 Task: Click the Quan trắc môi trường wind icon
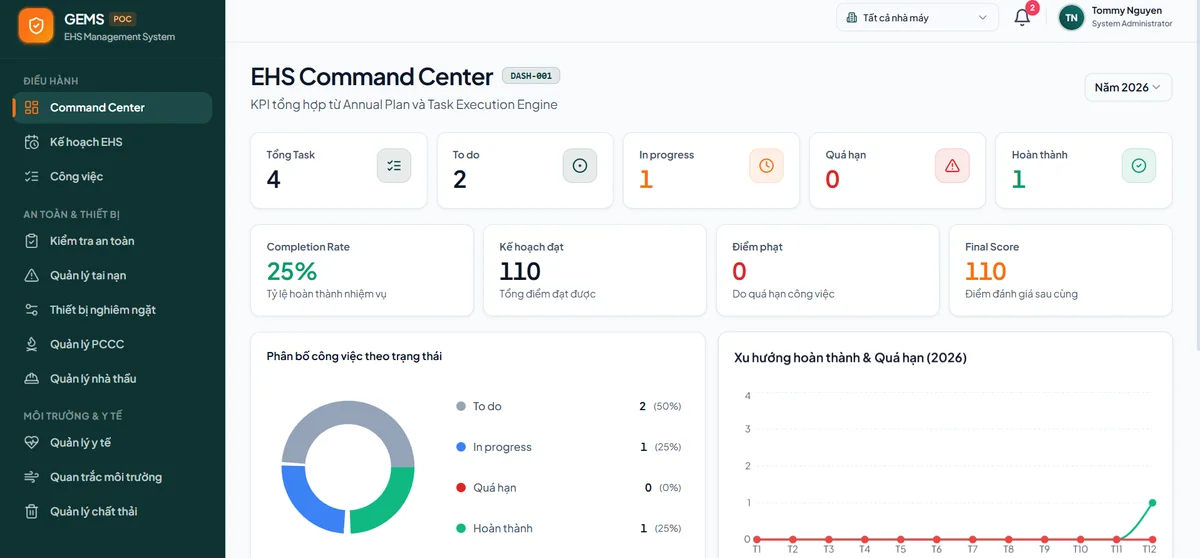point(32,477)
